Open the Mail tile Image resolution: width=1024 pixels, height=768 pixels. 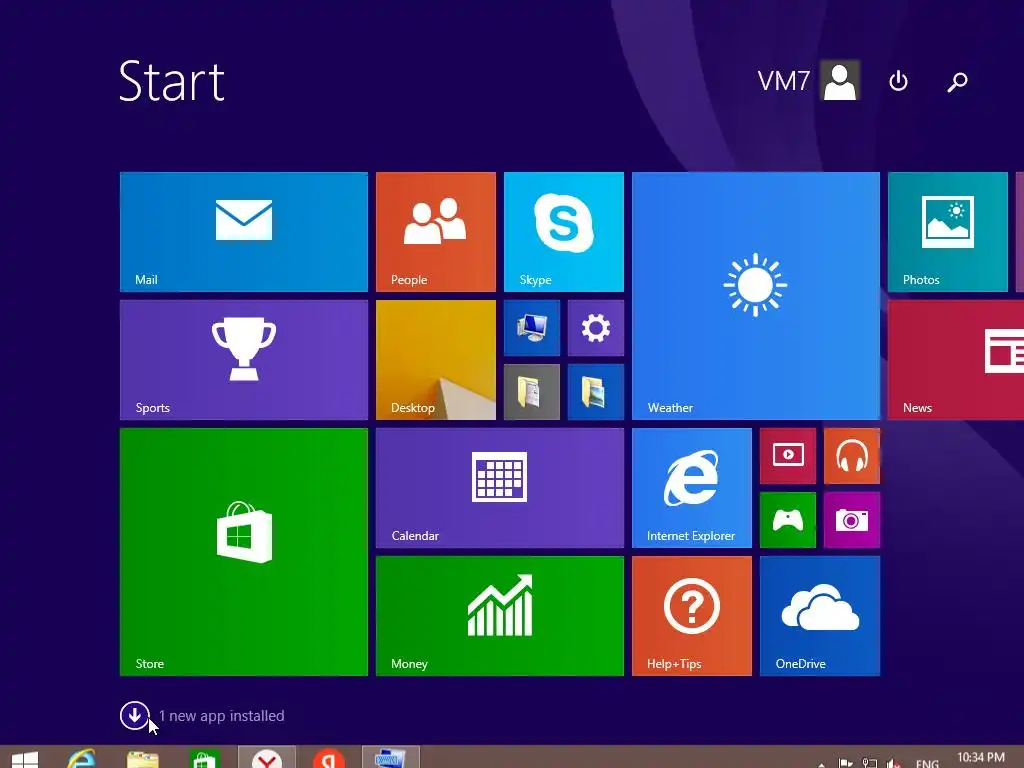point(244,232)
